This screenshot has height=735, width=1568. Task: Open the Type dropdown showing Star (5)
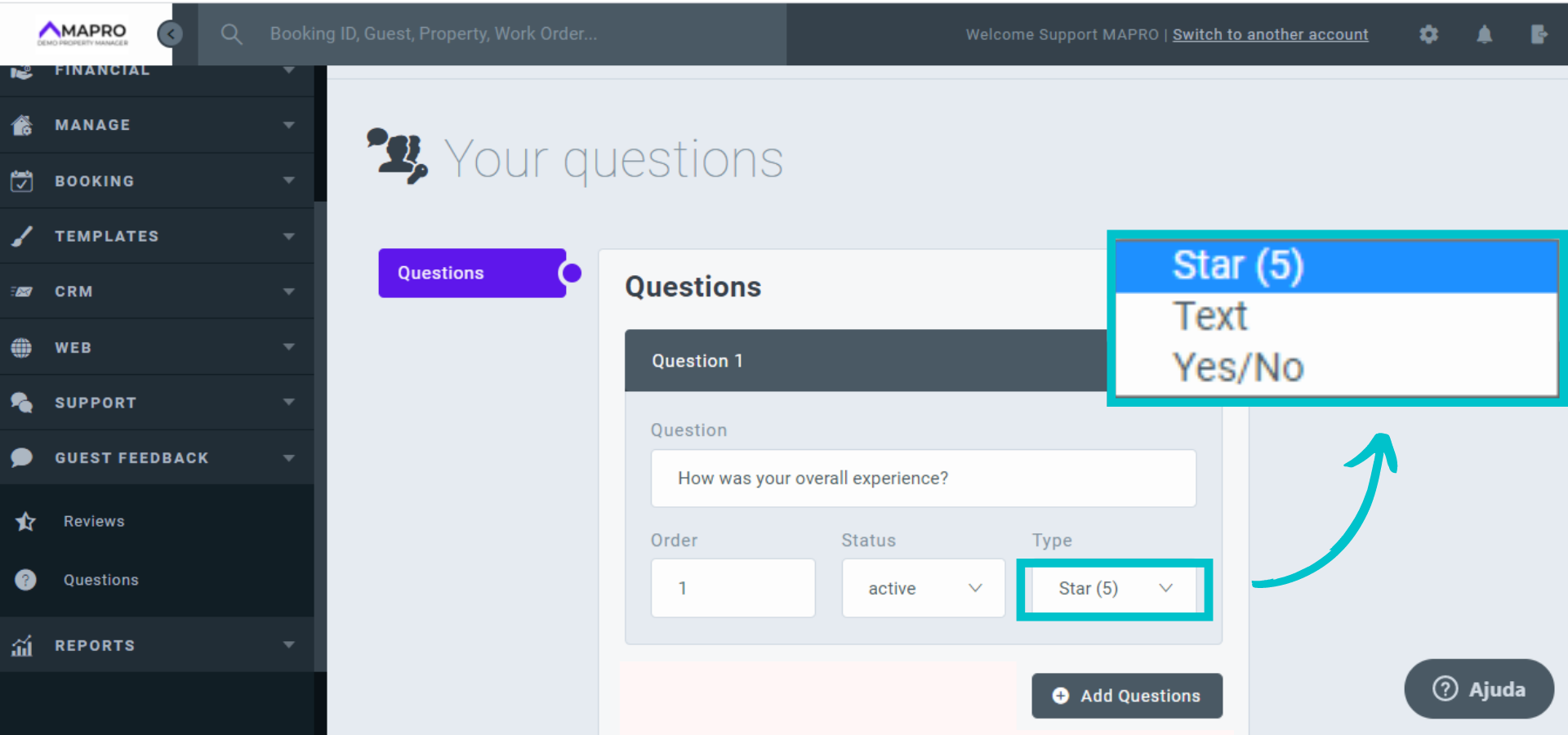coord(1114,588)
